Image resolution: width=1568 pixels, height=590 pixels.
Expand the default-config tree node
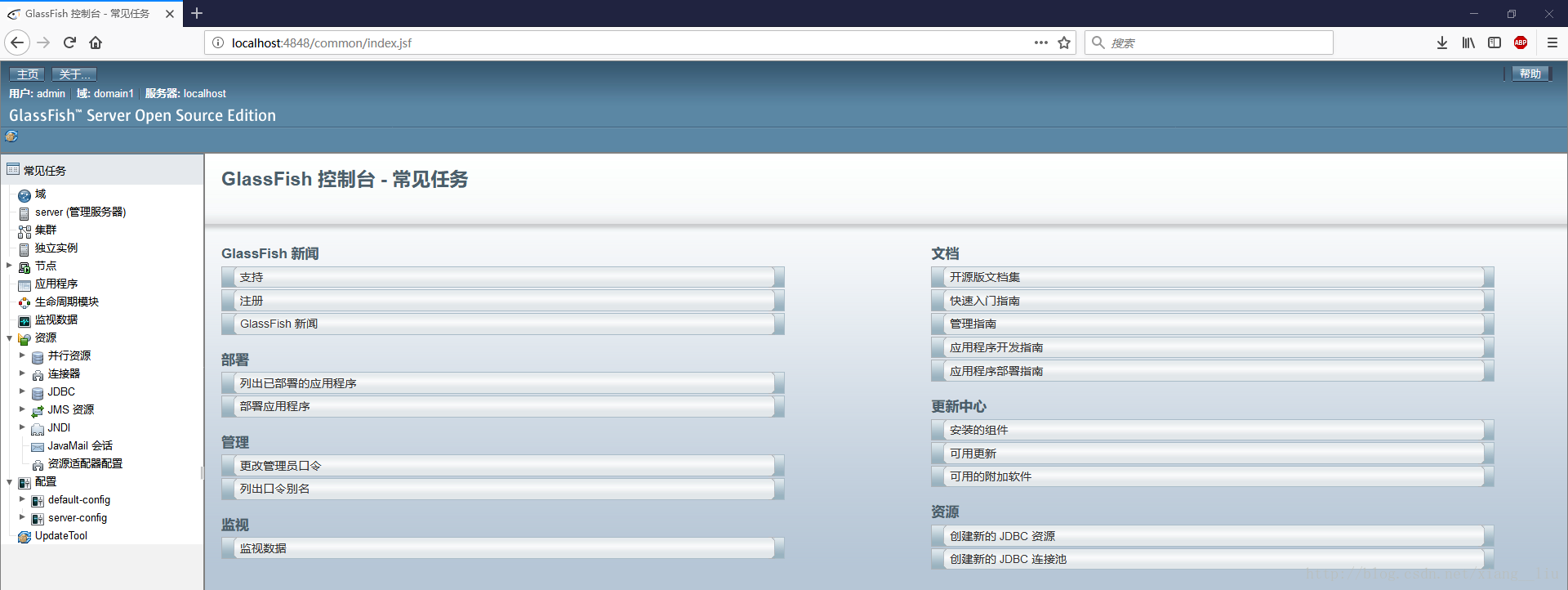[x=22, y=499]
